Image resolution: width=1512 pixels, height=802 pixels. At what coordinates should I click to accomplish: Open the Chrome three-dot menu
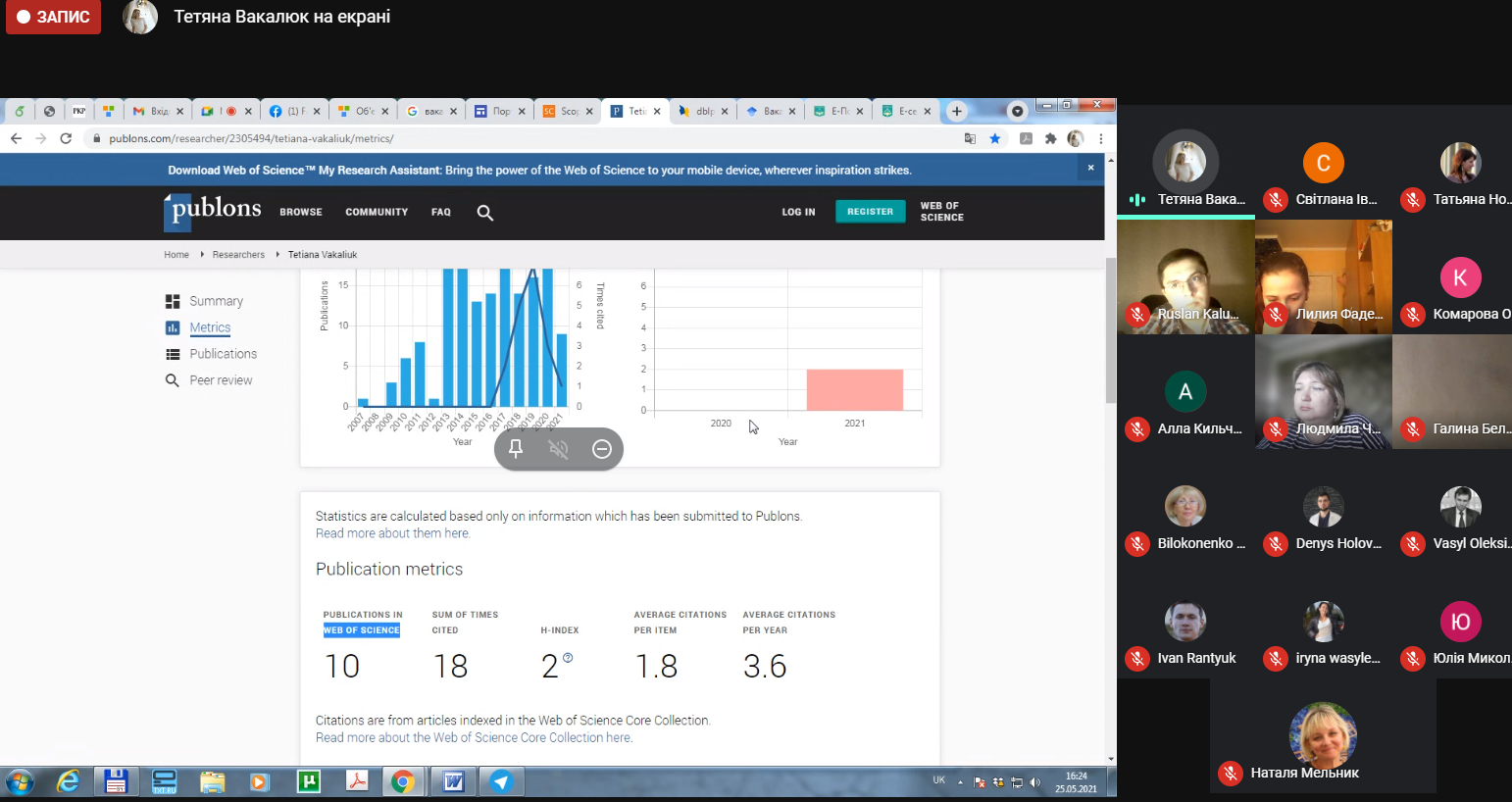click(x=1101, y=138)
